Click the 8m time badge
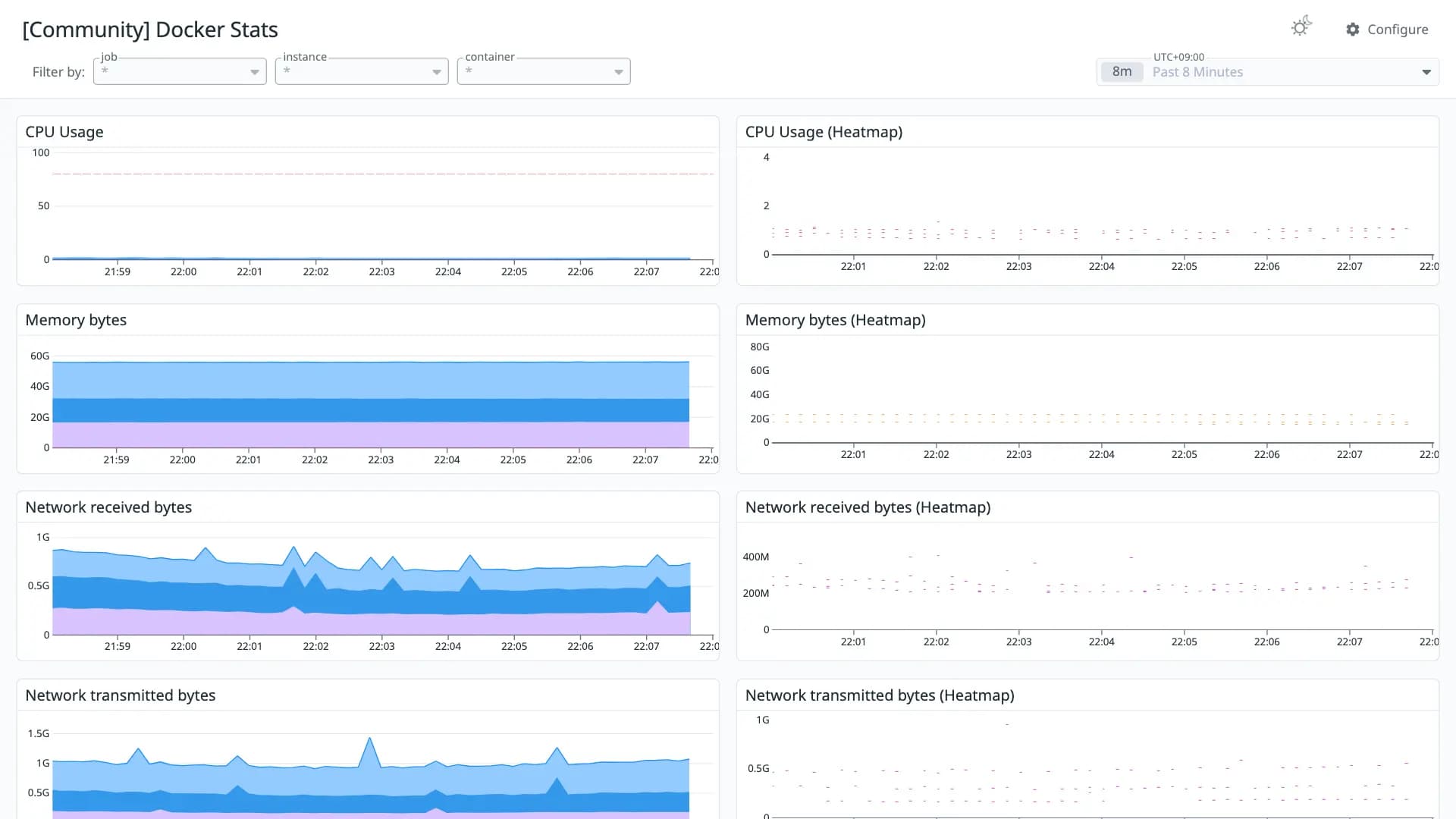 click(x=1122, y=71)
